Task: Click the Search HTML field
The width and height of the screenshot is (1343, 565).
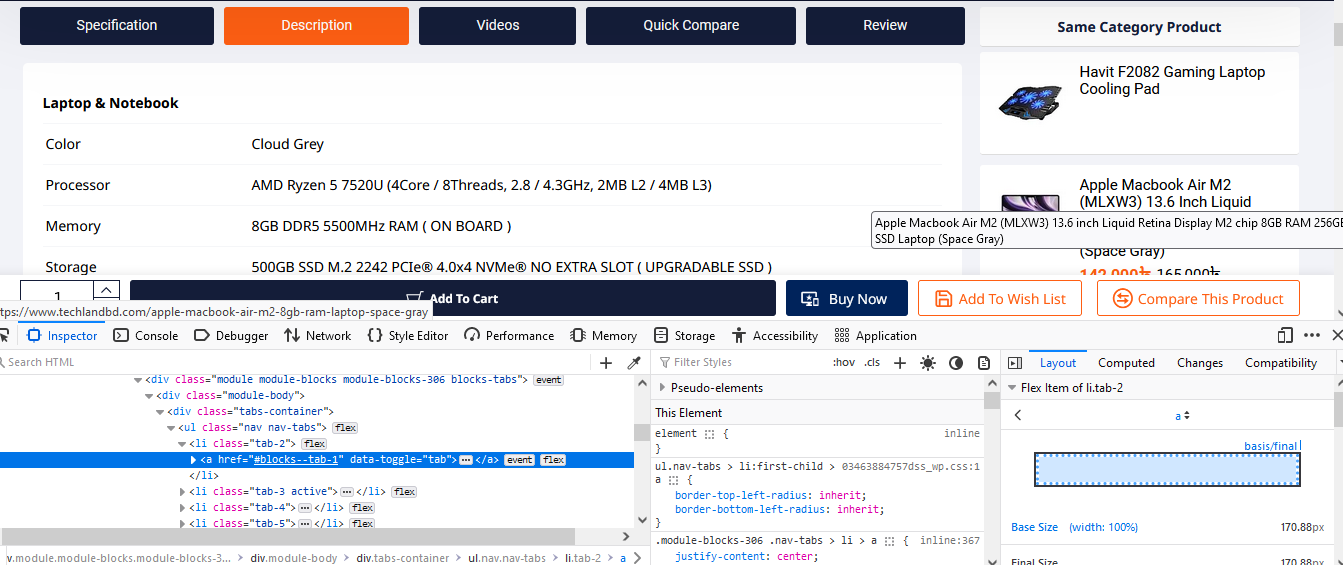Action: tap(295, 362)
